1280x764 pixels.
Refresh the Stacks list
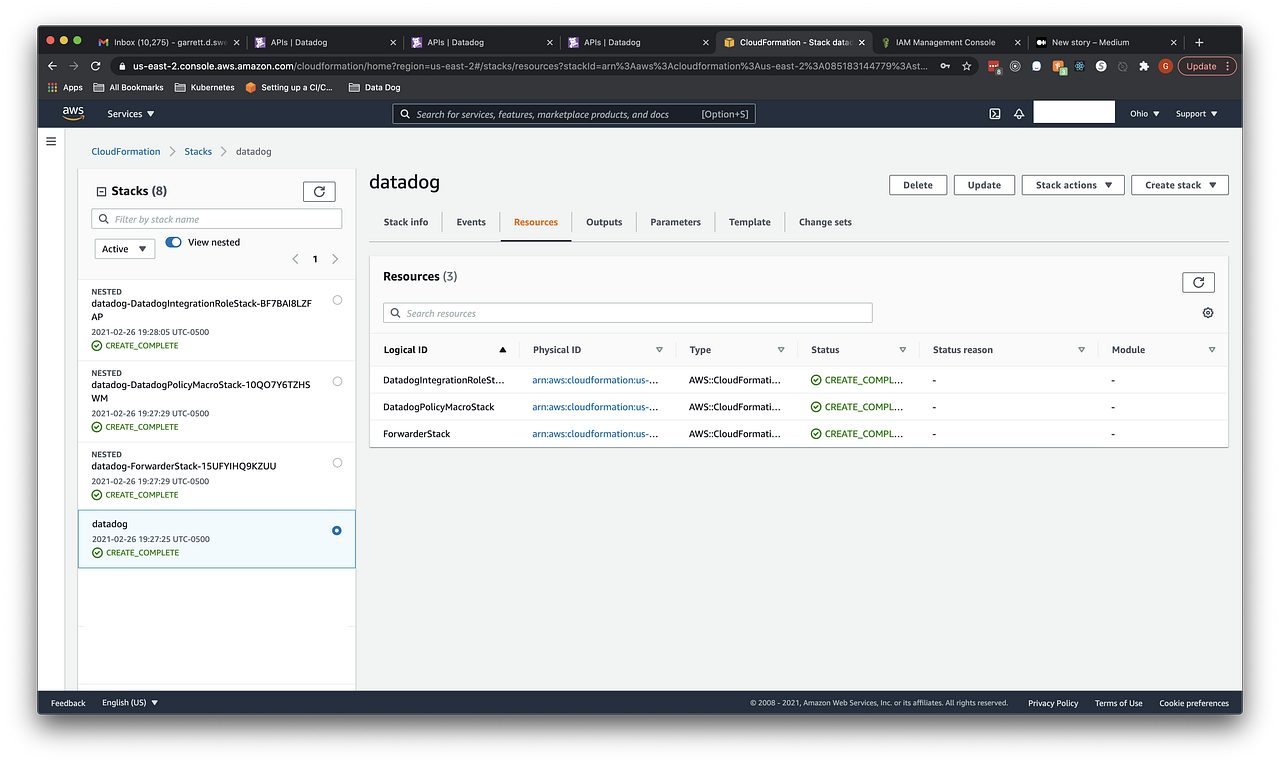319,191
